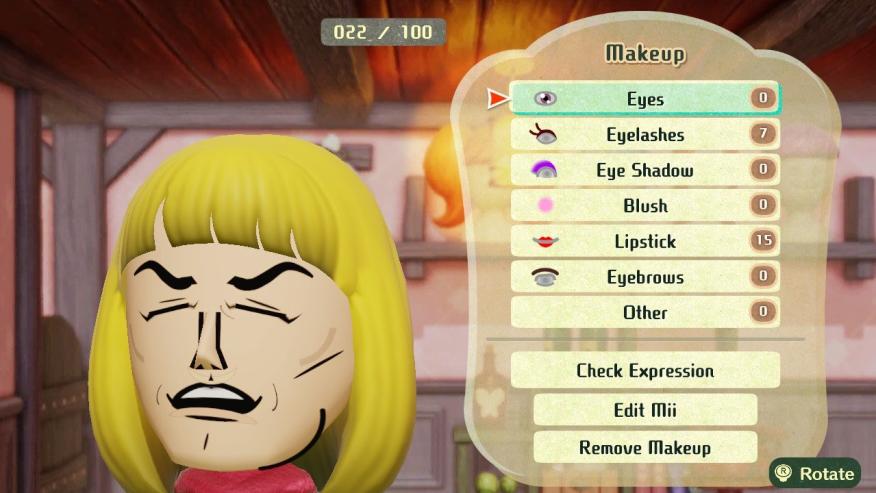Click the eyebrow icon beside Eyebrows
876x493 pixels.
click(545, 277)
